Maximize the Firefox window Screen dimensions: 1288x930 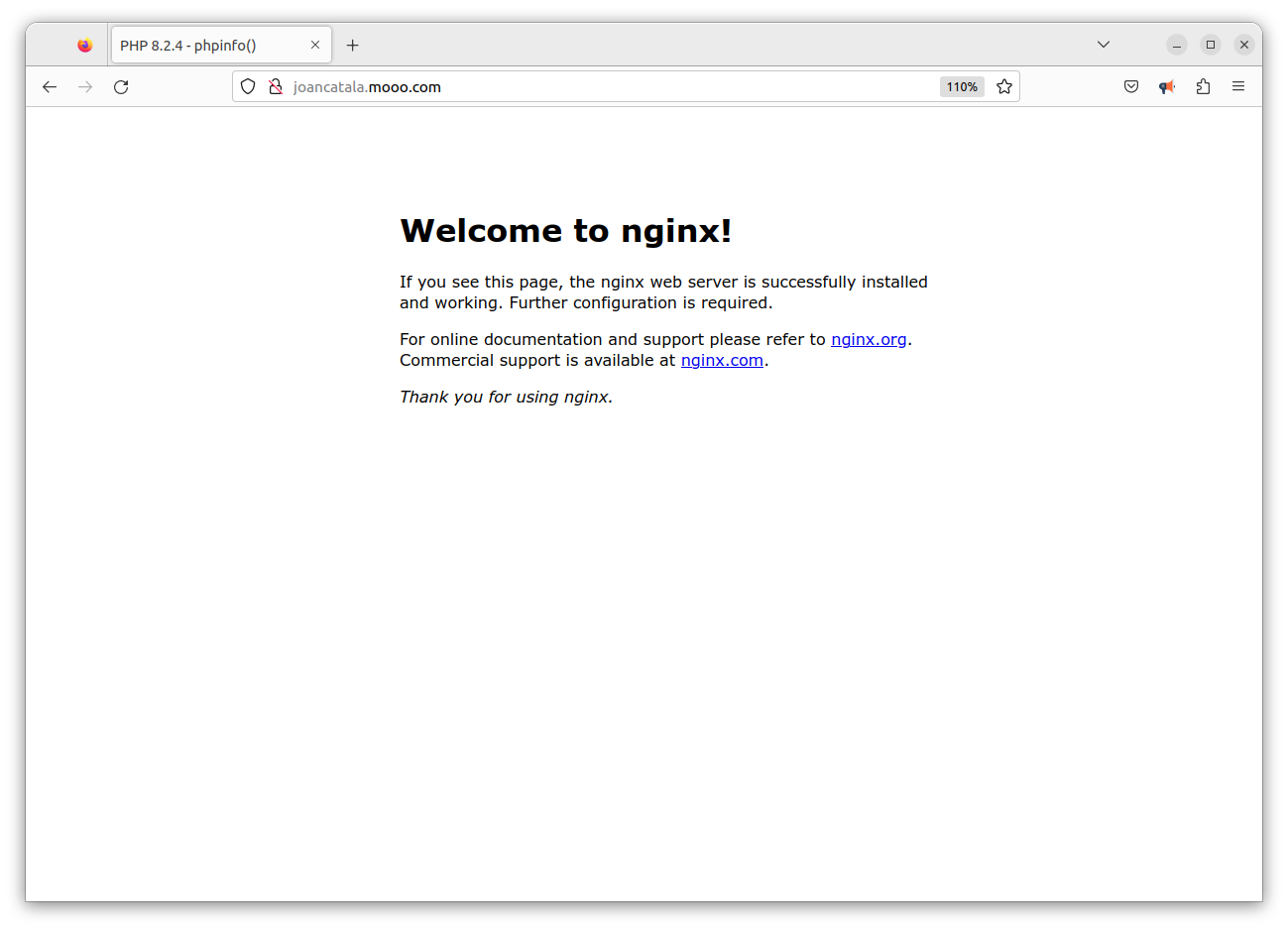1211,45
